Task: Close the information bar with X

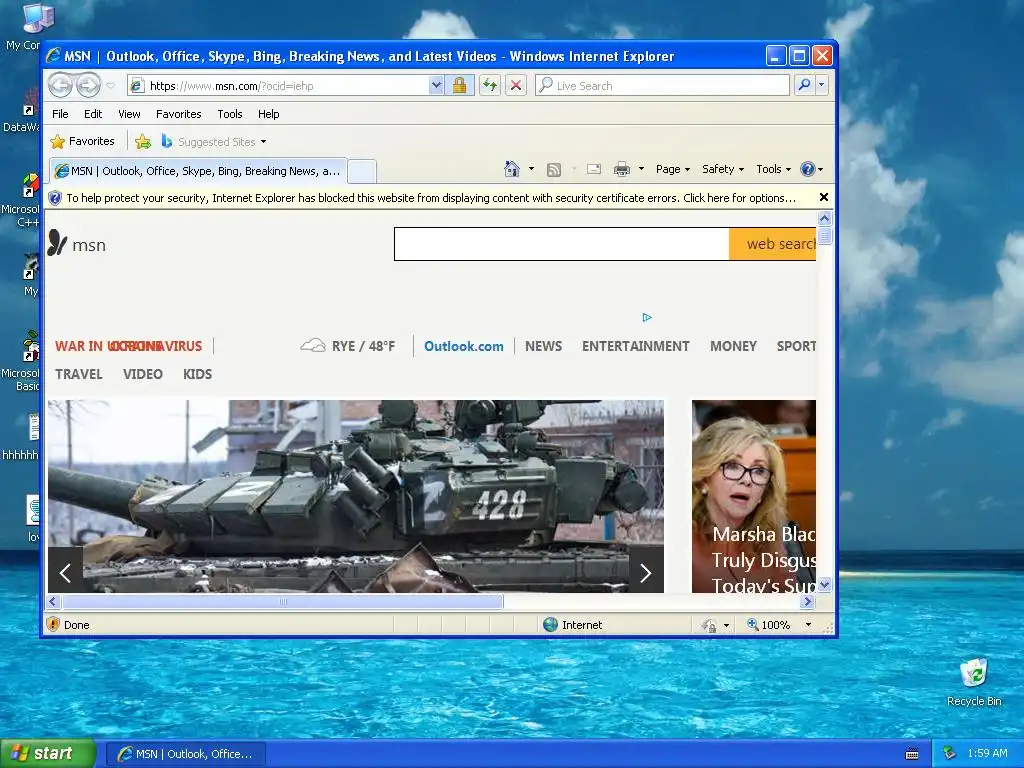Action: point(824,197)
